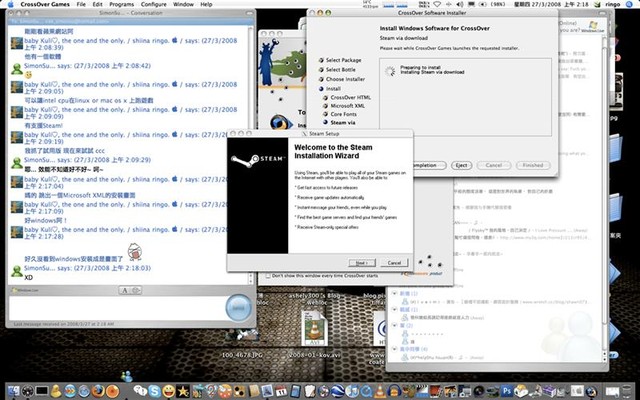The height and width of the screenshot is (400, 640).
Task: Open QuickTime Player in the Dock
Action: click(x=366, y=391)
